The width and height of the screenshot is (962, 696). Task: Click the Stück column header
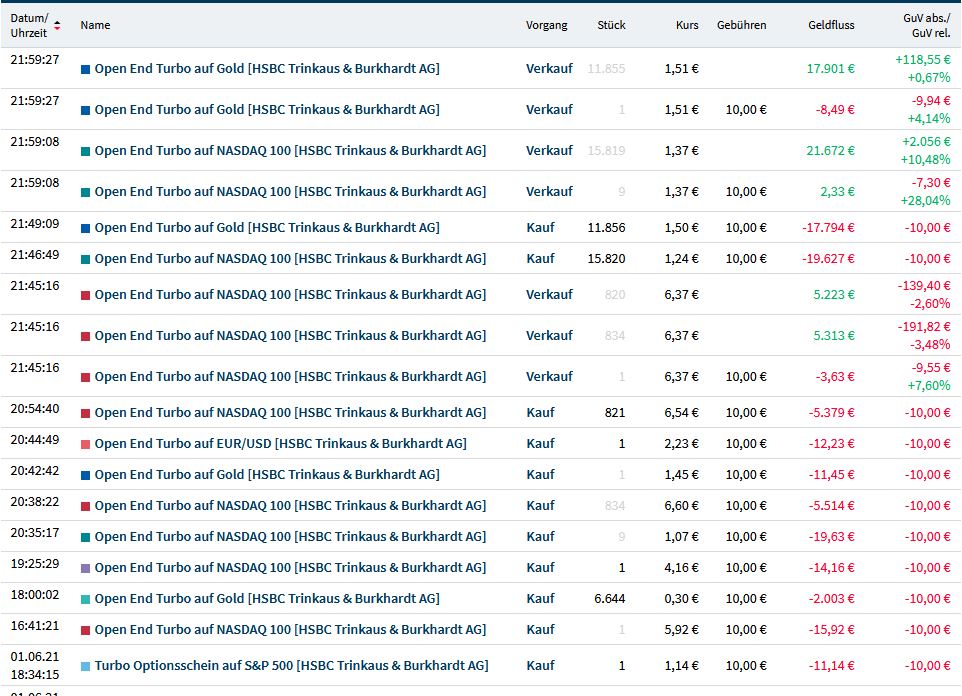tap(611, 25)
